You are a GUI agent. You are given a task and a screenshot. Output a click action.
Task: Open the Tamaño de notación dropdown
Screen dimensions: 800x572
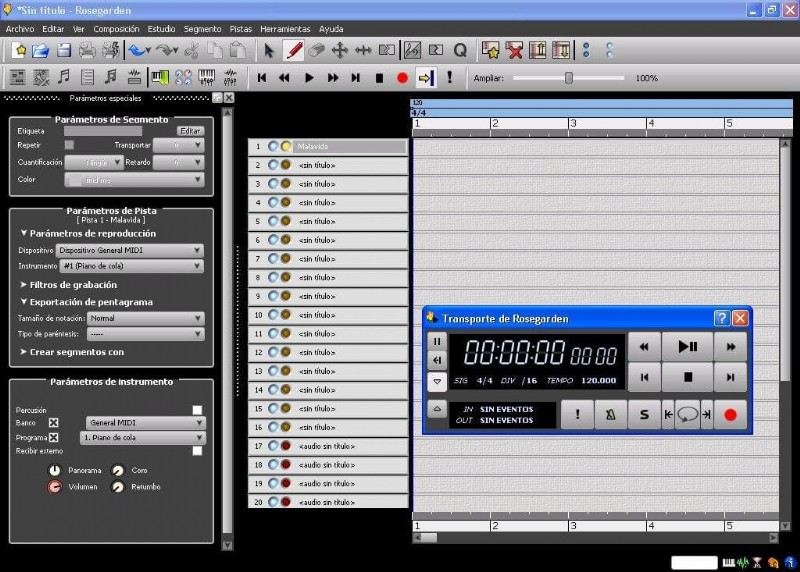146,318
